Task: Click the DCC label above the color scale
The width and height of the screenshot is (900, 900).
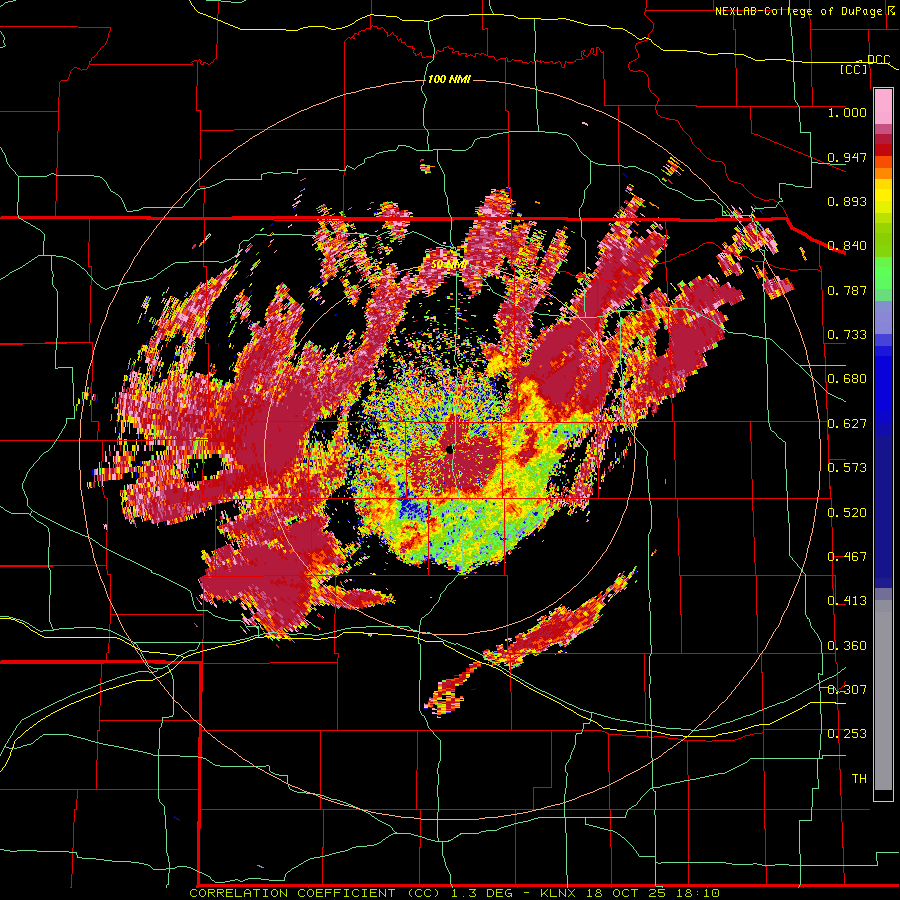Action: point(878,60)
